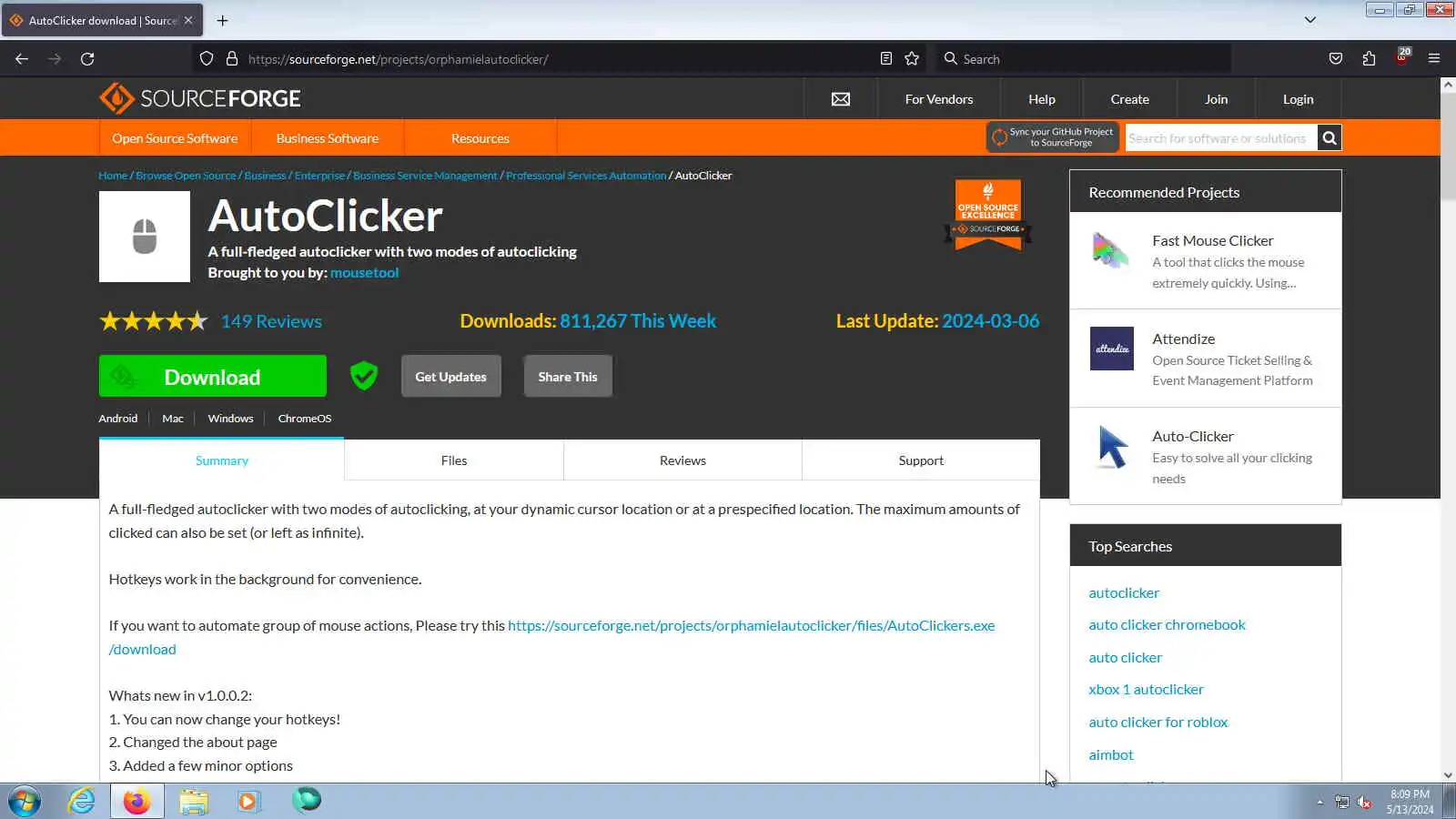Toggle reader view icon in address bar

point(885,59)
